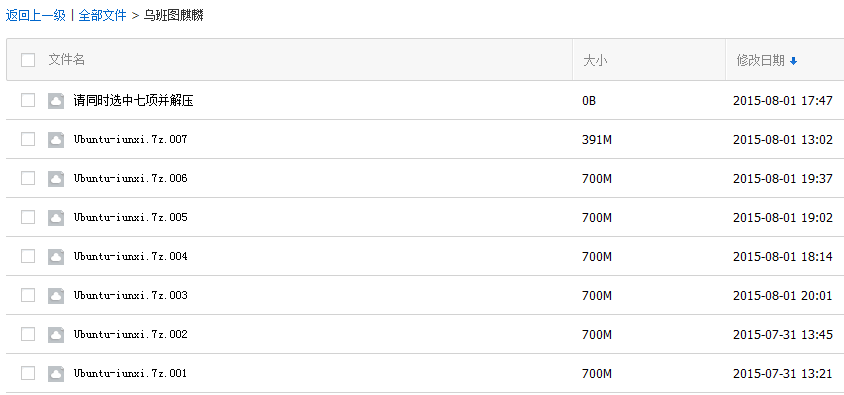
Task: Go back via 返回上一级 link
Action: tap(36, 16)
